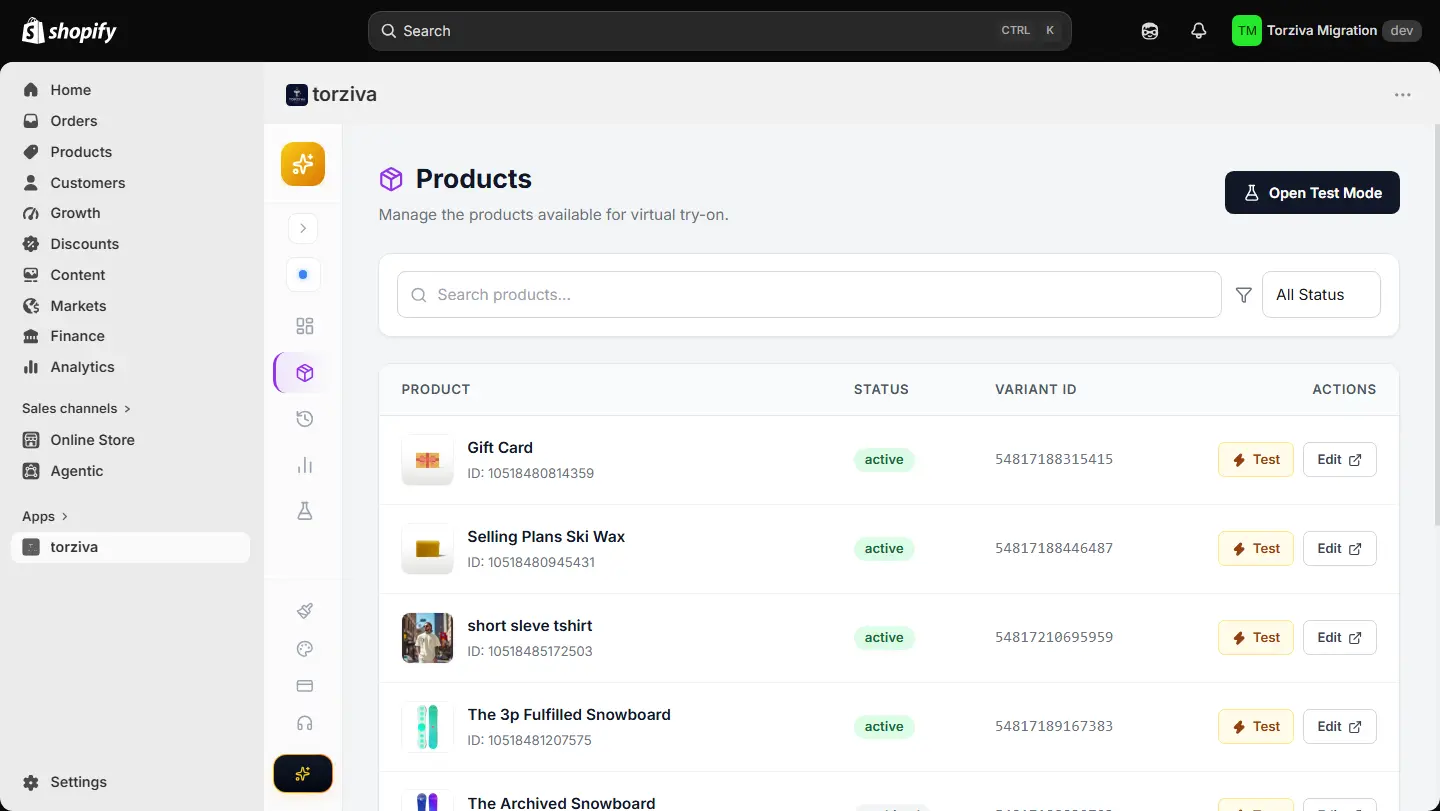Click the VARIANT ID column header
This screenshot has height=811, width=1440.
tap(1036, 390)
